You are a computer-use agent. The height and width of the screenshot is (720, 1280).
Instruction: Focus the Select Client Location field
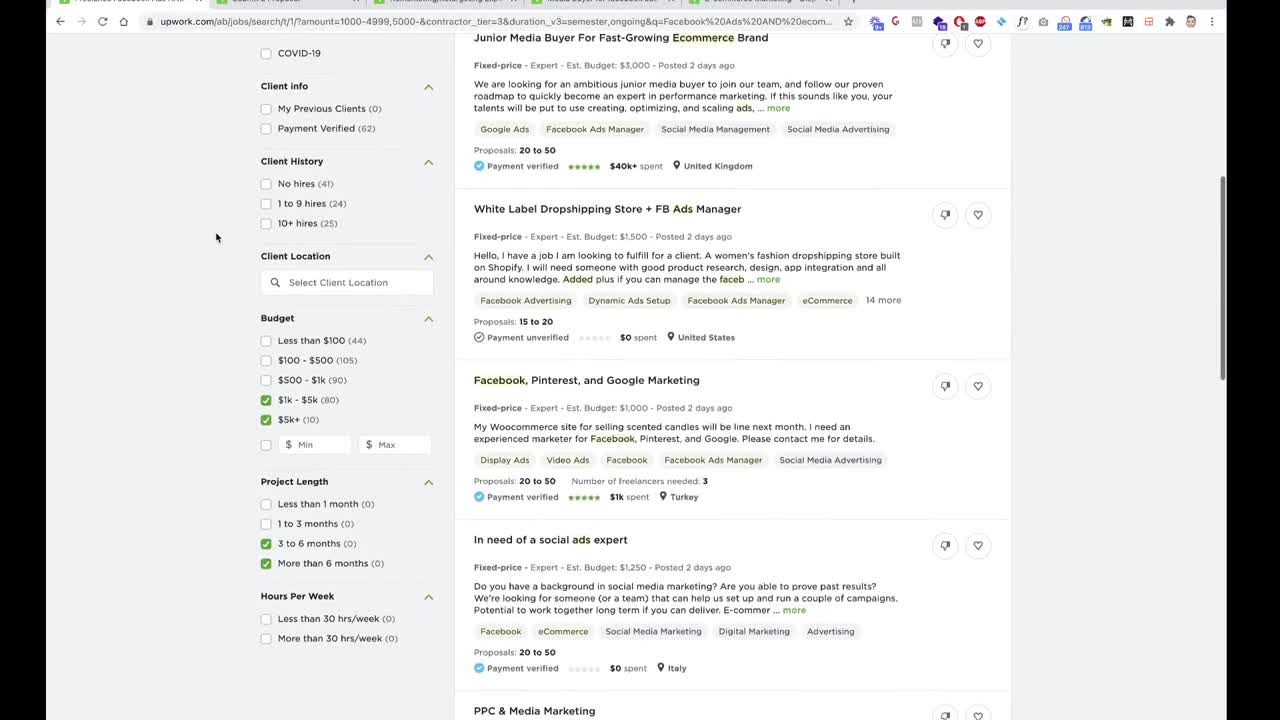[x=347, y=282]
